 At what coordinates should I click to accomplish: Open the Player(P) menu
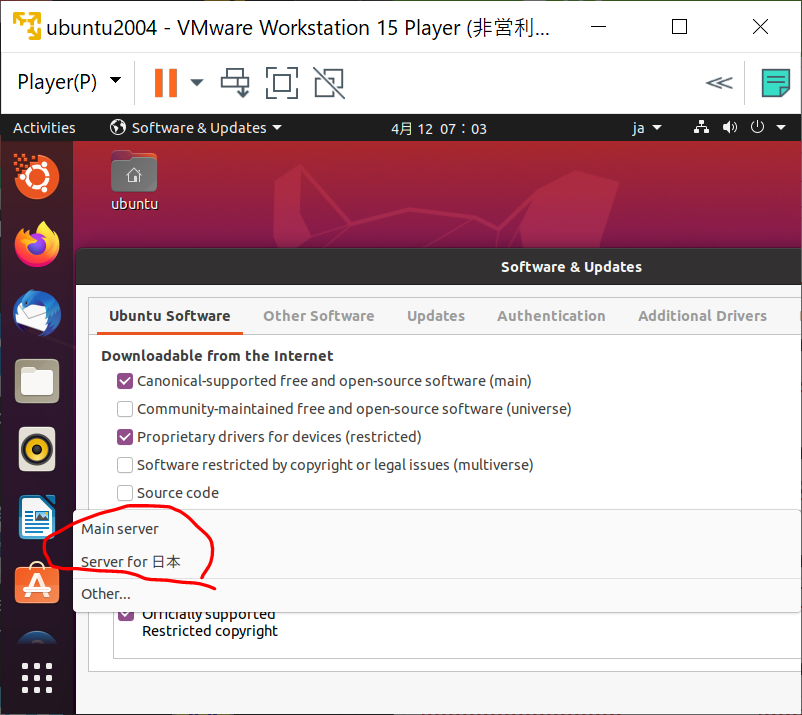(x=69, y=82)
